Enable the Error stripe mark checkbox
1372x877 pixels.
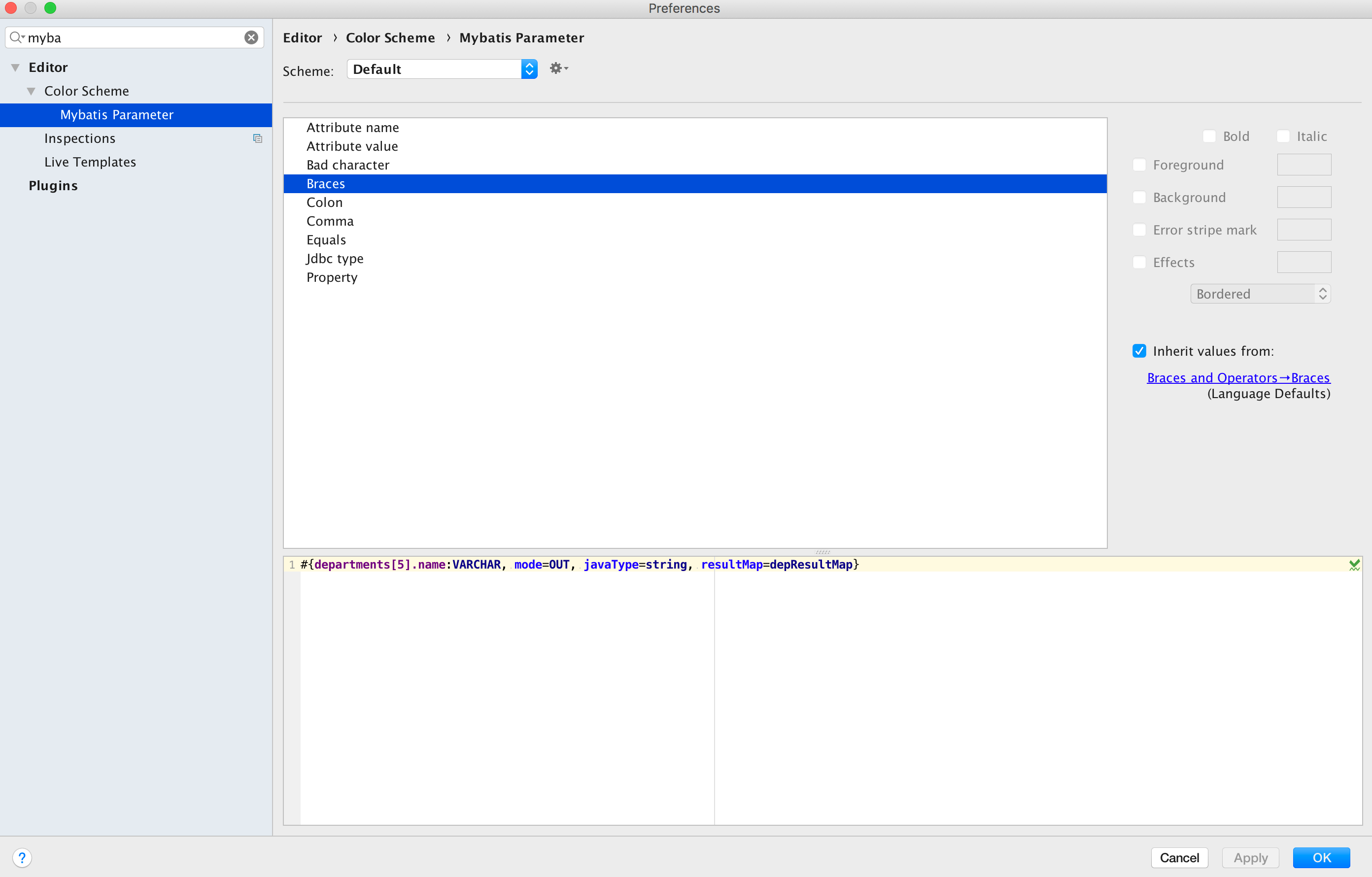pyautogui.click(x=1139, y=230)
